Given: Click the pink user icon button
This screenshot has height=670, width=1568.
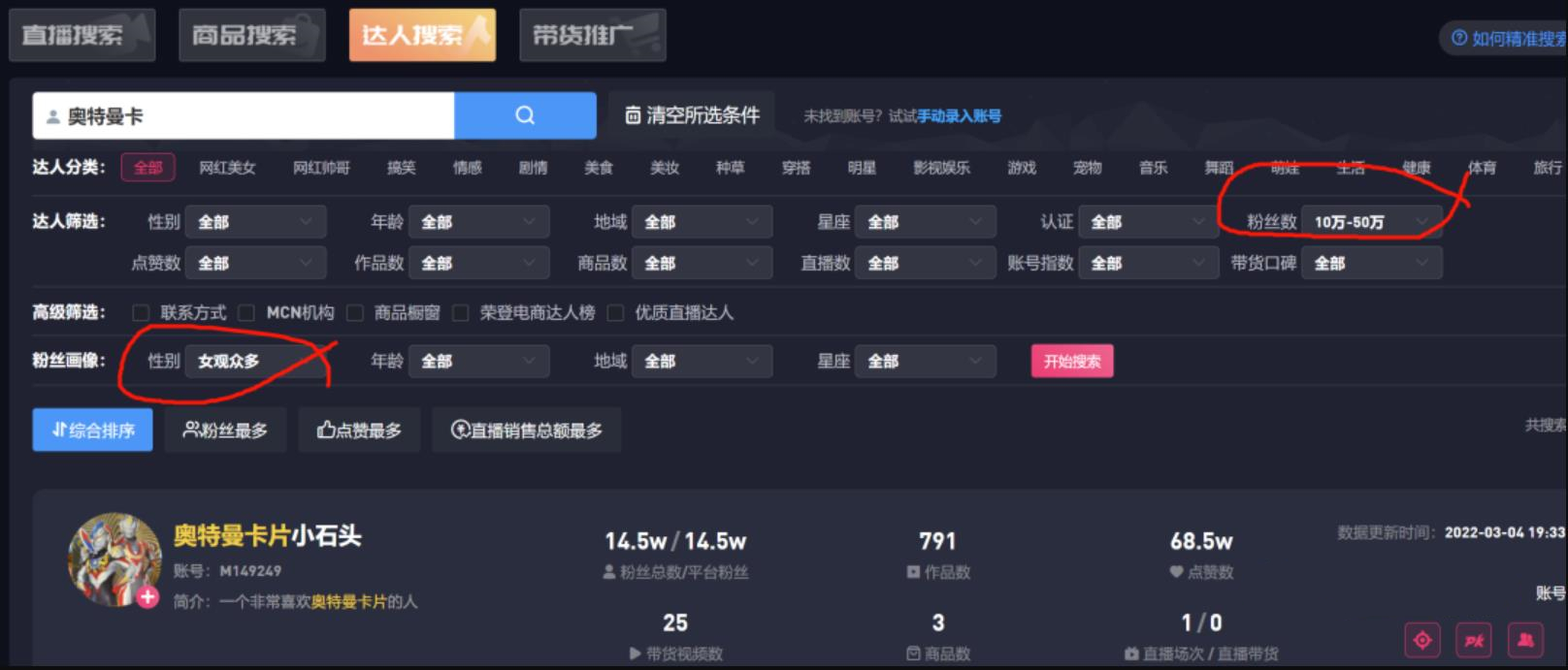Looking at the screenshot, I should coord(1525,640).
